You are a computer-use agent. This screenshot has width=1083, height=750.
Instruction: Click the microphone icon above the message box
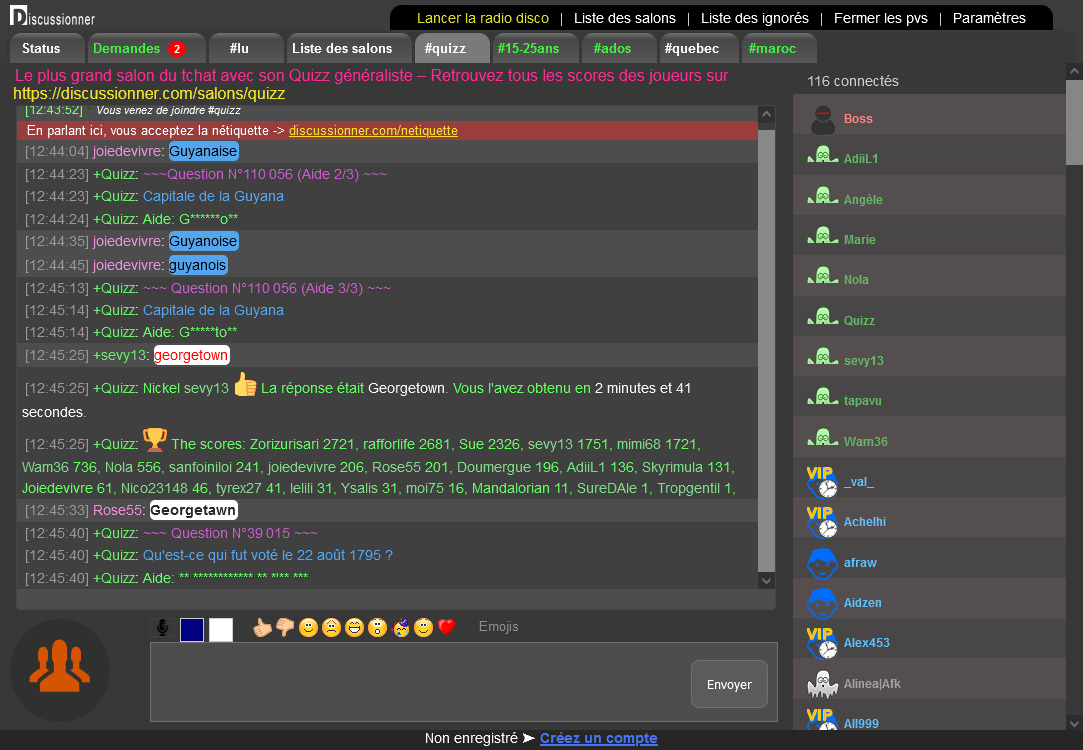coord(162,628)
